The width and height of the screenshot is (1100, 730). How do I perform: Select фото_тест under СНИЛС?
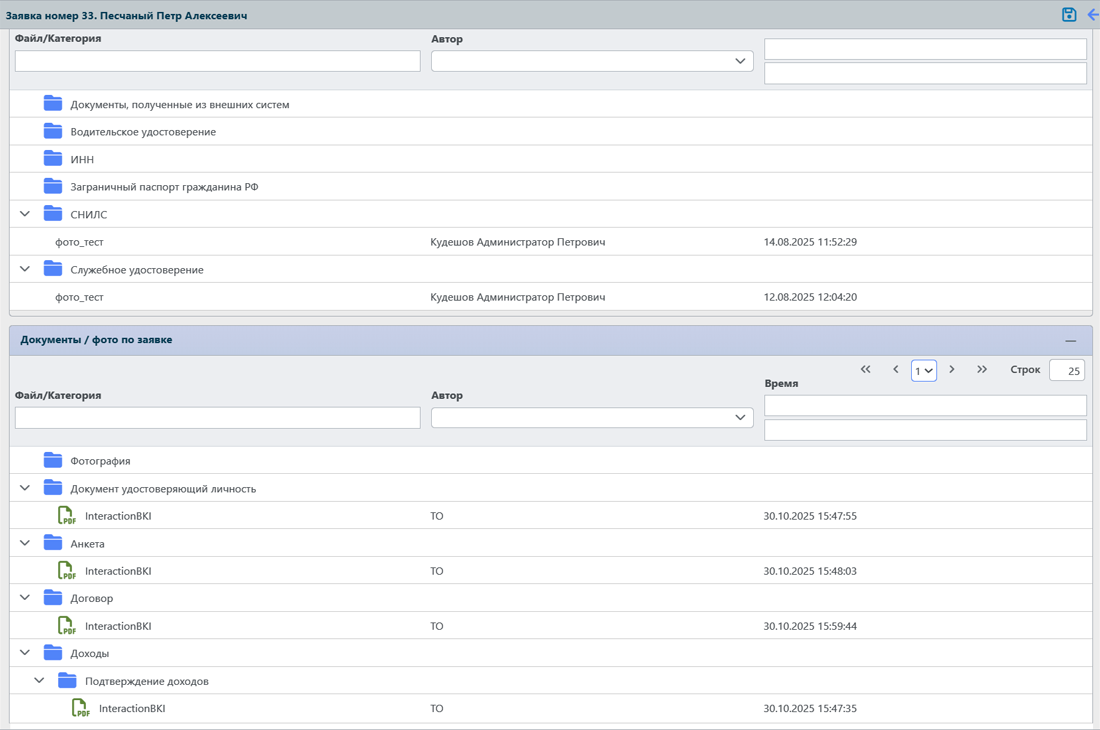click(x=79, y=242)
